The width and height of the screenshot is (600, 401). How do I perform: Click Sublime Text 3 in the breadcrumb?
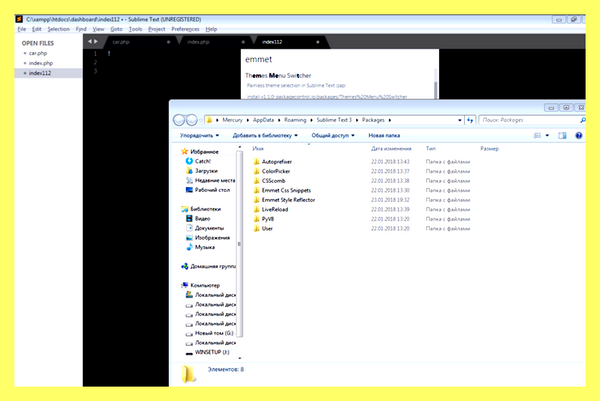click(x=334, y=120)
